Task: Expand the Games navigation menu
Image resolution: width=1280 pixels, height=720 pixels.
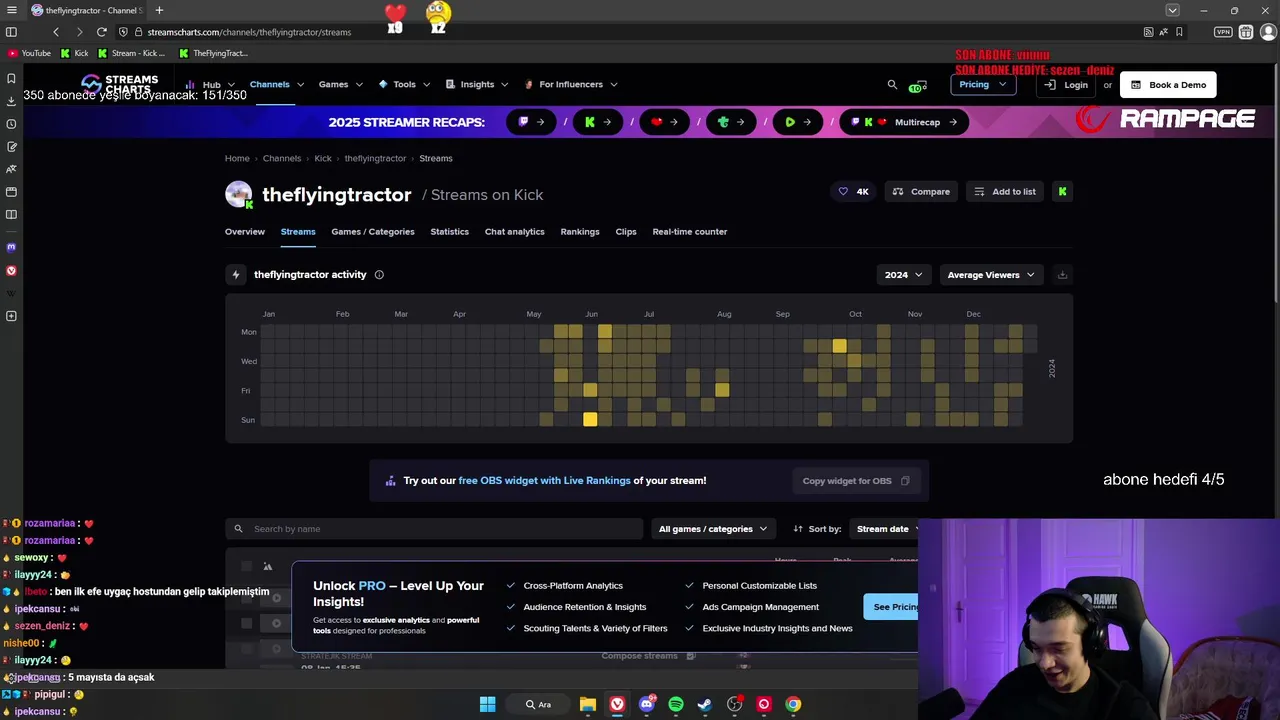Action: tap(341, 84)
